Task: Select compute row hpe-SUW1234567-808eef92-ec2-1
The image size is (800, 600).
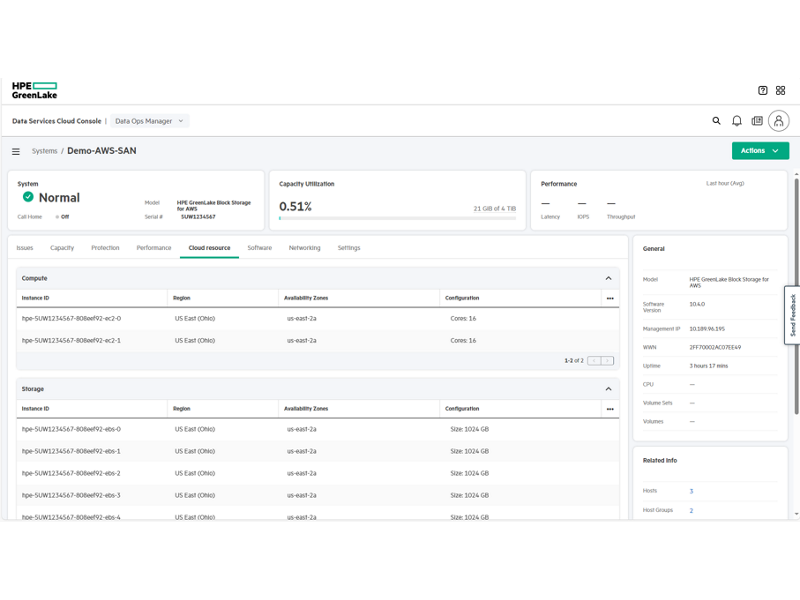Action: point(318,340)
